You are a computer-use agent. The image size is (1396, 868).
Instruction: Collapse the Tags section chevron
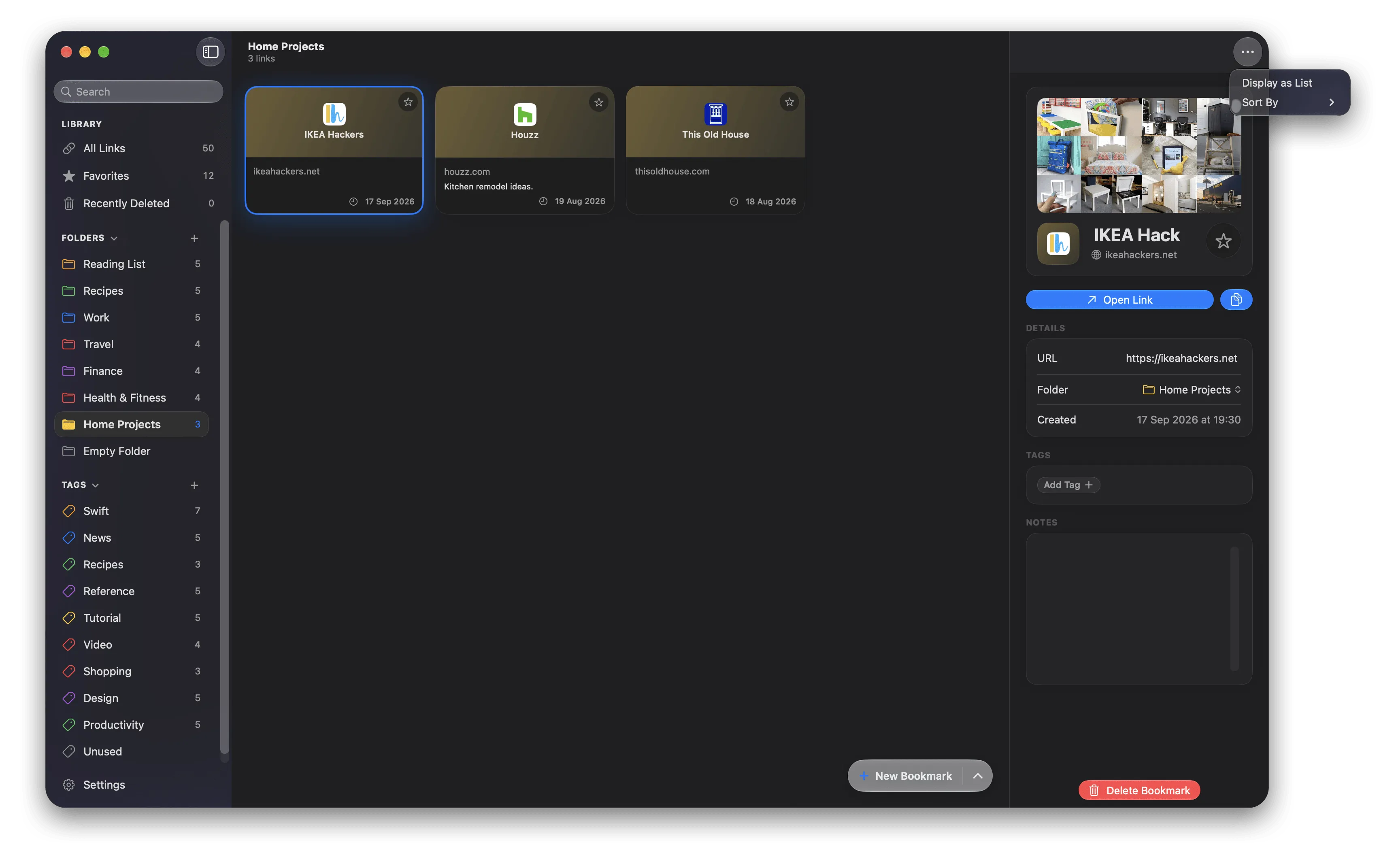tap(95, 485)
